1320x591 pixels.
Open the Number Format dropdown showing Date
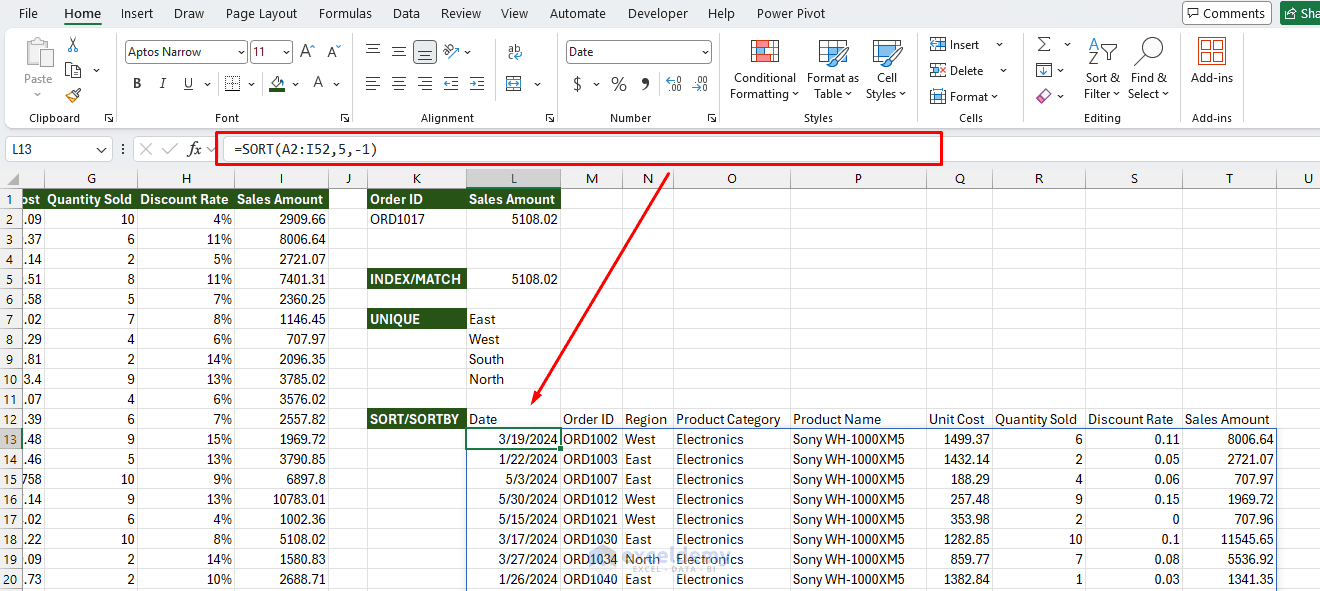[706, 52]
